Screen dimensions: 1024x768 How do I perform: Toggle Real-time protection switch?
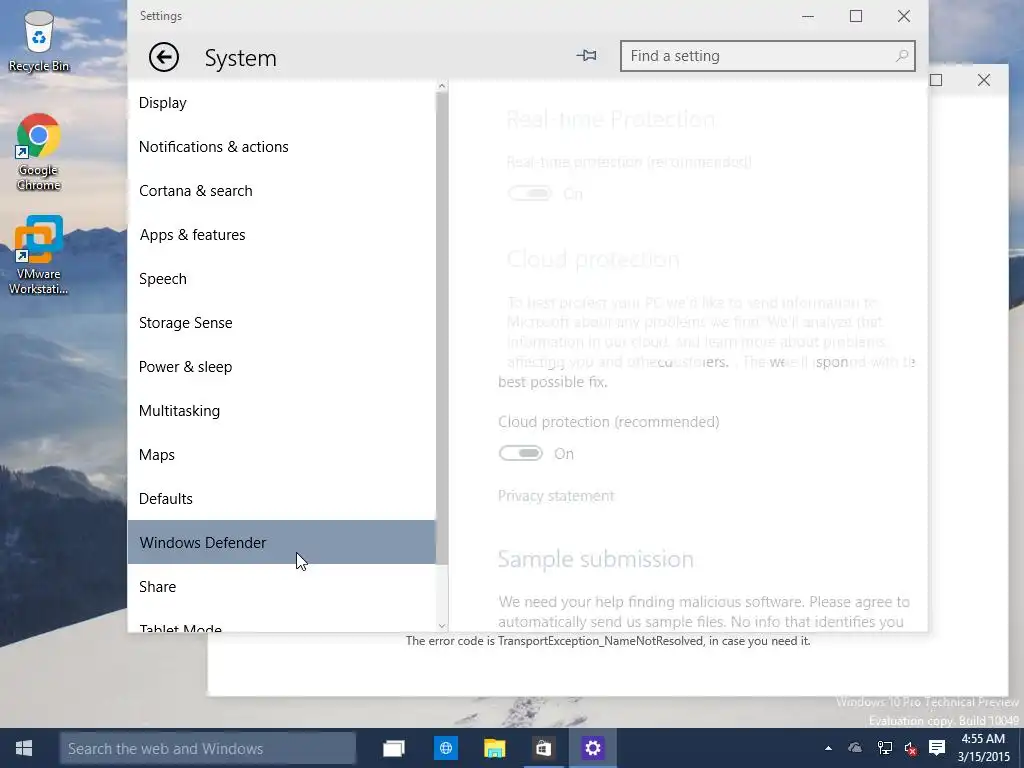(530, 193)
